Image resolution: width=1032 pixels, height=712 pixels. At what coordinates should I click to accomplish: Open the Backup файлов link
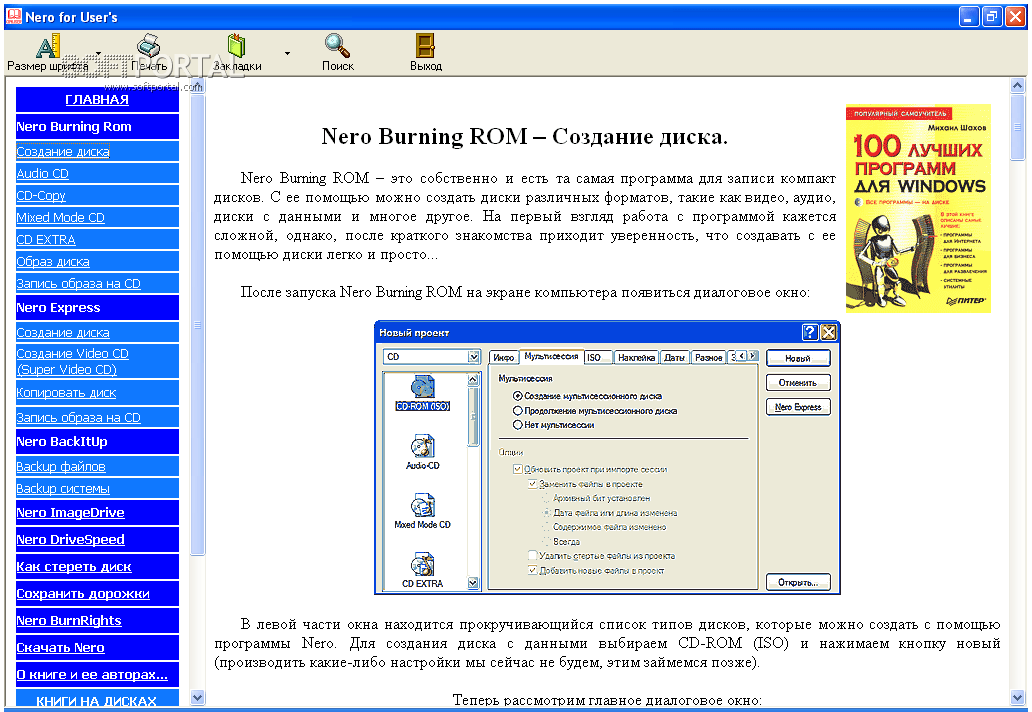61,467
